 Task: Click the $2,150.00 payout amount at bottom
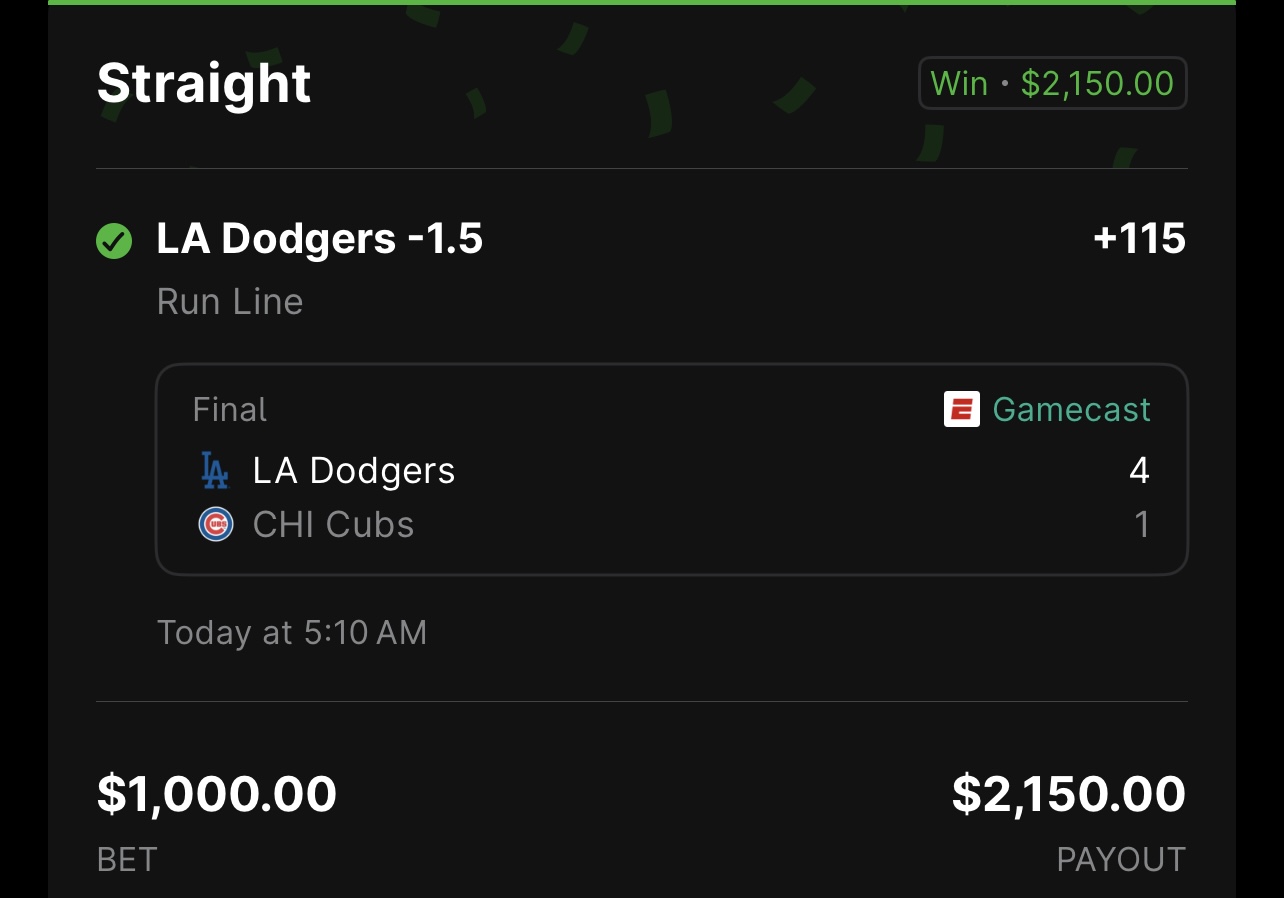tap(1068, 794)
